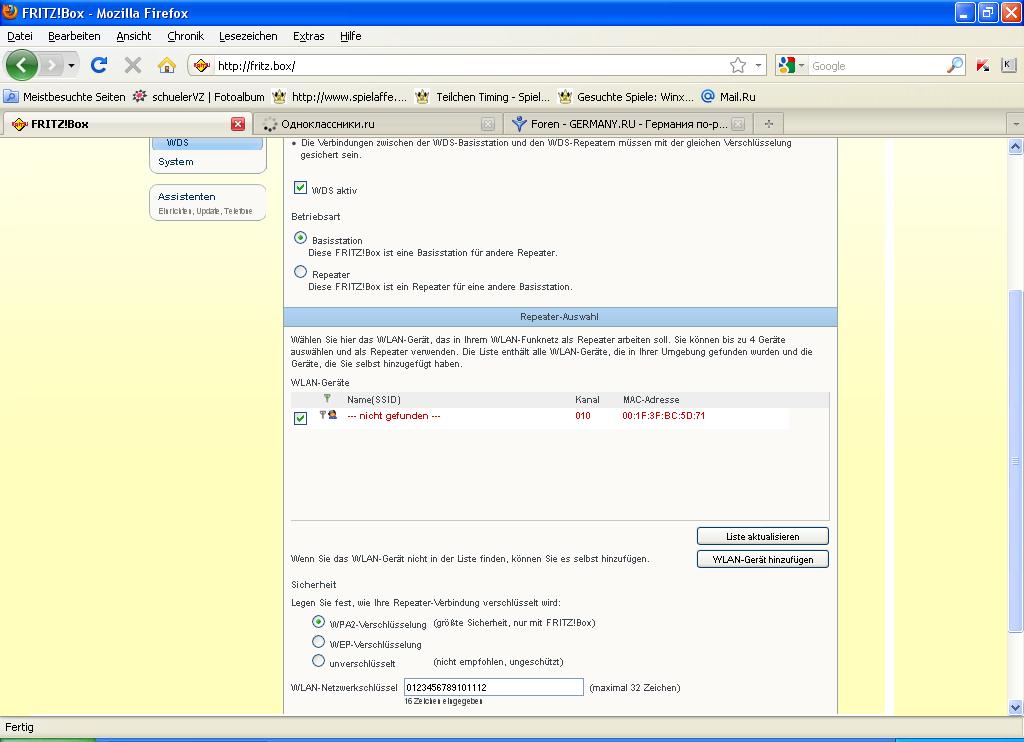The image size is (1024, 742).
Task: Click the antenna icon in WLAN-Geräte header
Action: tap(327, 398)
